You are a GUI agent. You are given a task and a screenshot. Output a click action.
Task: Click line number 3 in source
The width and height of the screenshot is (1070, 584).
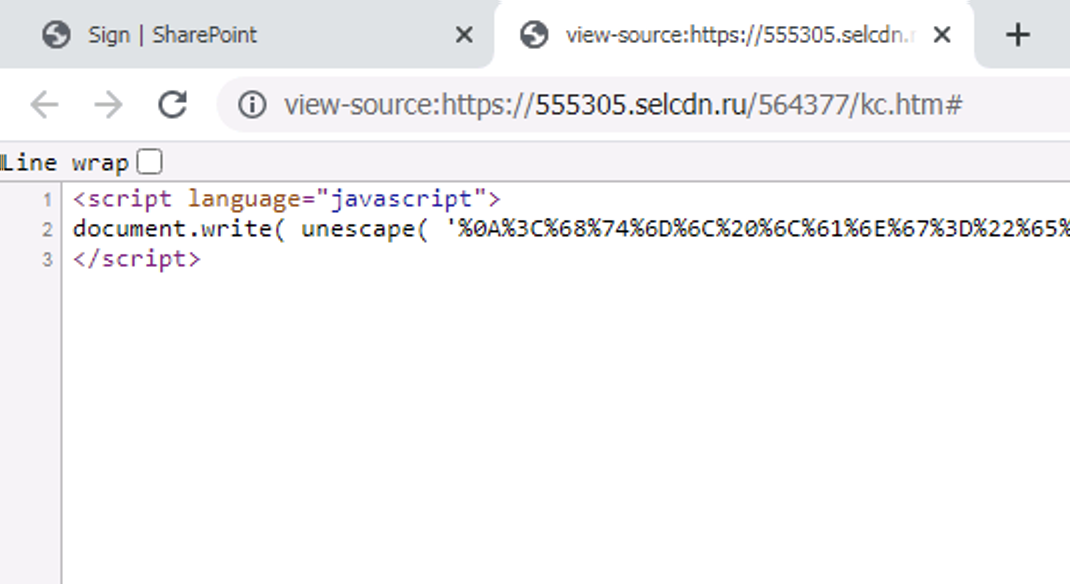coord(47,259)
